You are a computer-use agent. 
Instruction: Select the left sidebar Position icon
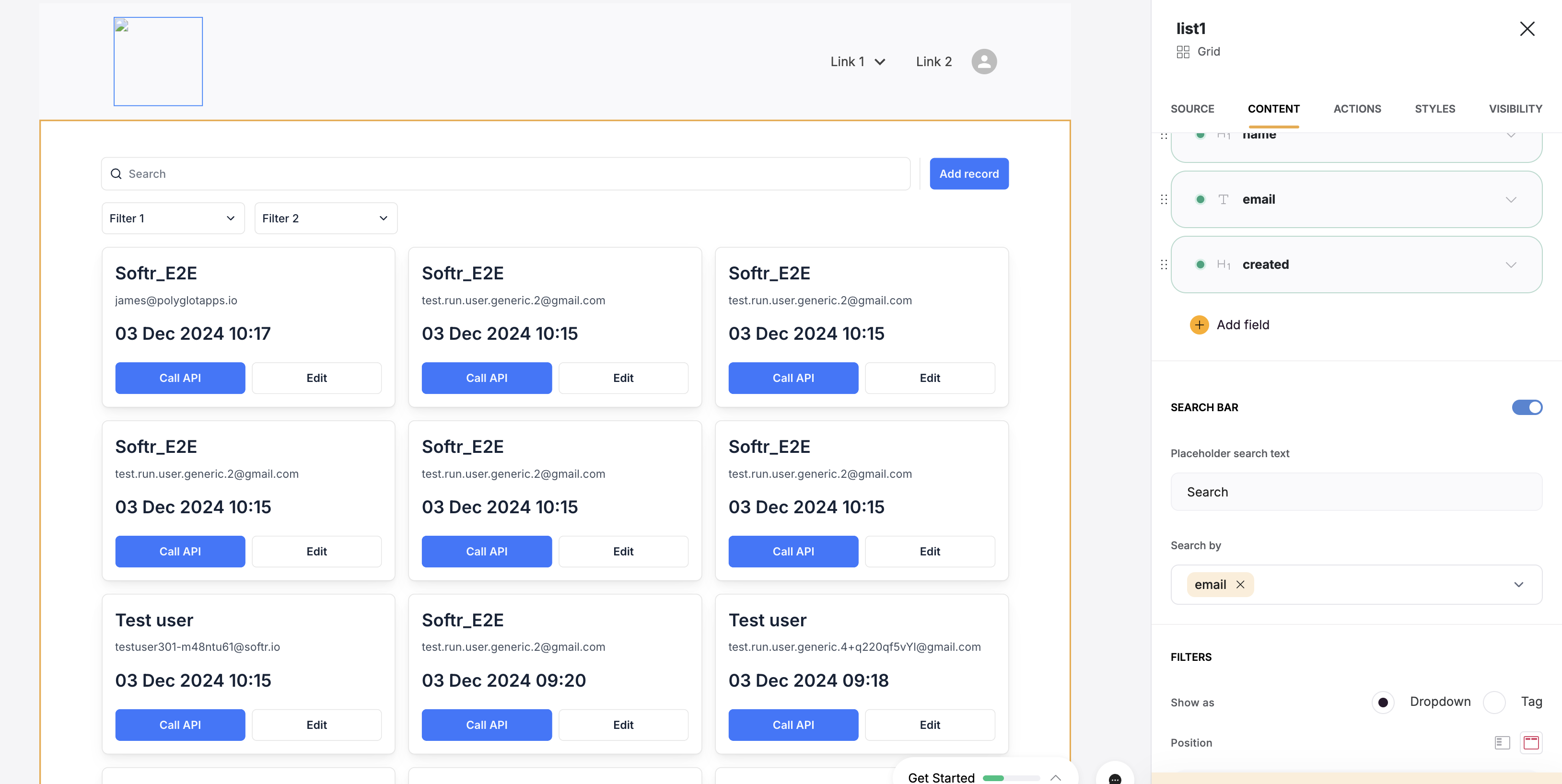click(1503, 742)
